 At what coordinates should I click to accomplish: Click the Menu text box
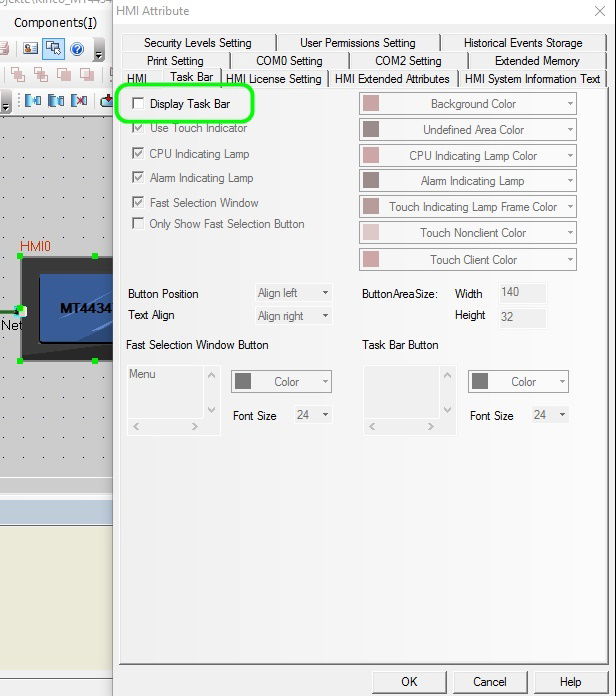click(165, 392)
